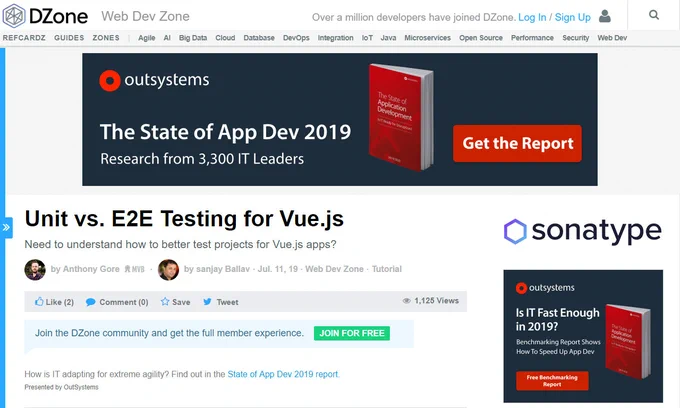
Task: Go to the Big Data zone
Action: click(193, 38)
